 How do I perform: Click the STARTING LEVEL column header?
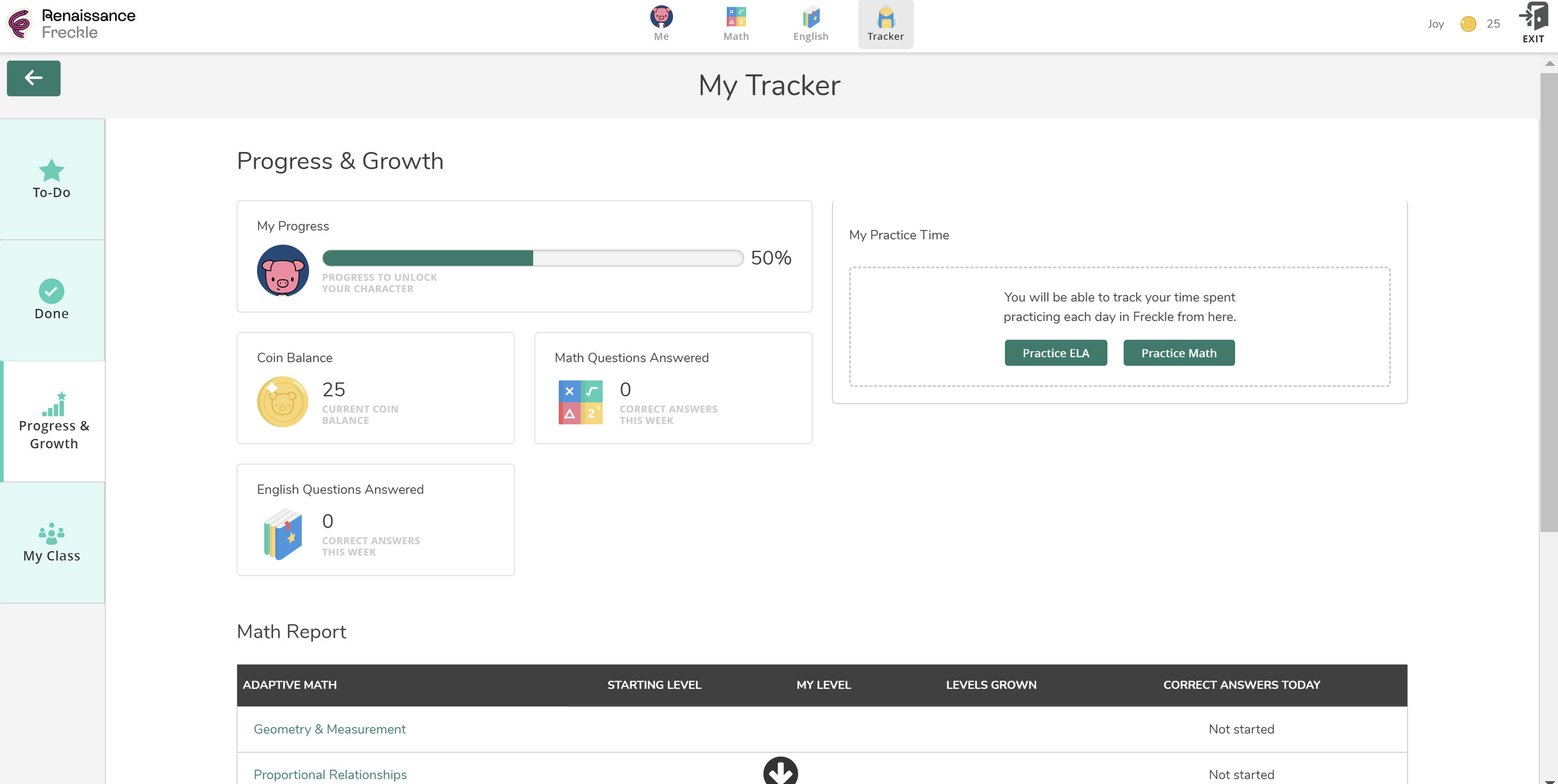coord(654,685)
